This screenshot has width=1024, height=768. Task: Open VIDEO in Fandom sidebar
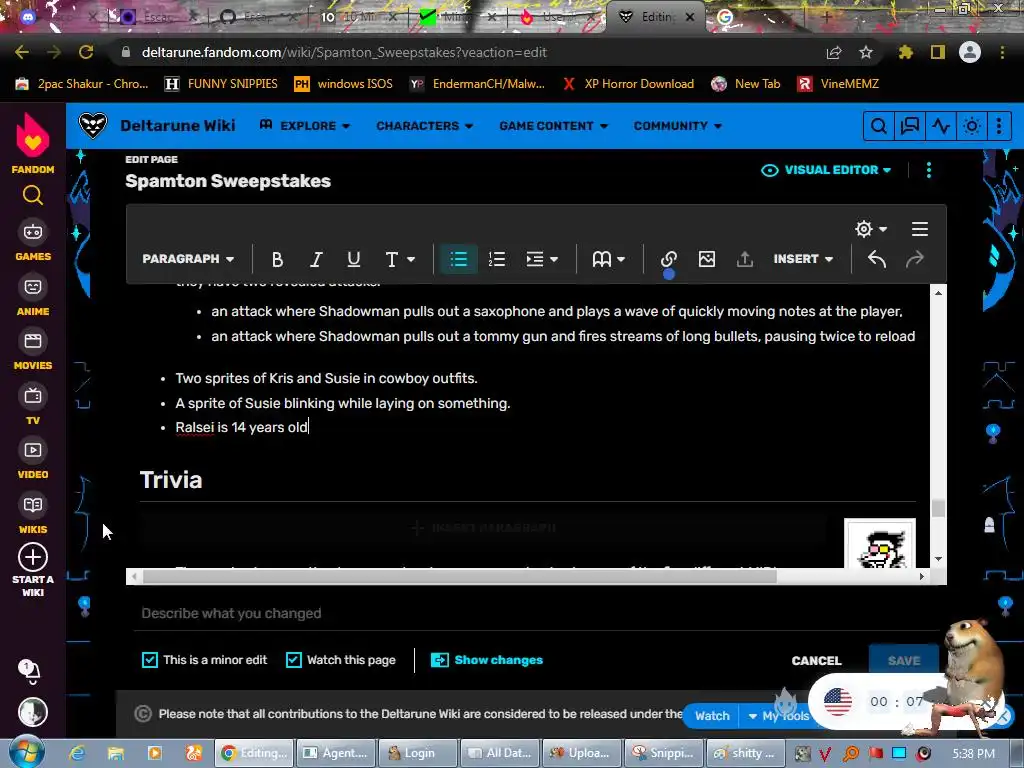(x=33, y=460)
